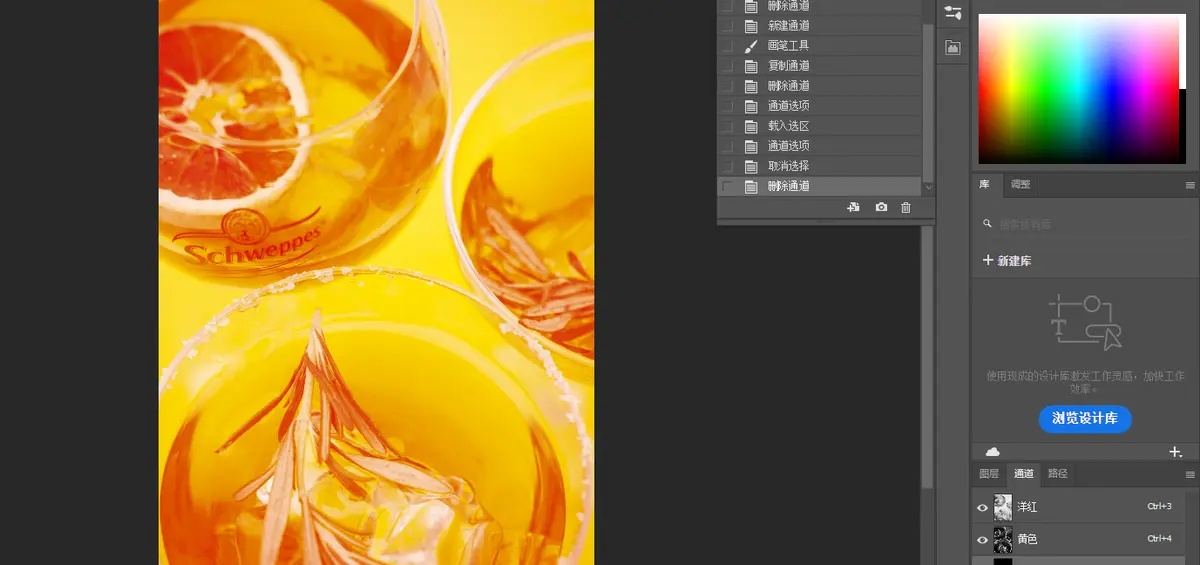
Task: Pick a color in the color spectrum field
Action: [1078, 89]
